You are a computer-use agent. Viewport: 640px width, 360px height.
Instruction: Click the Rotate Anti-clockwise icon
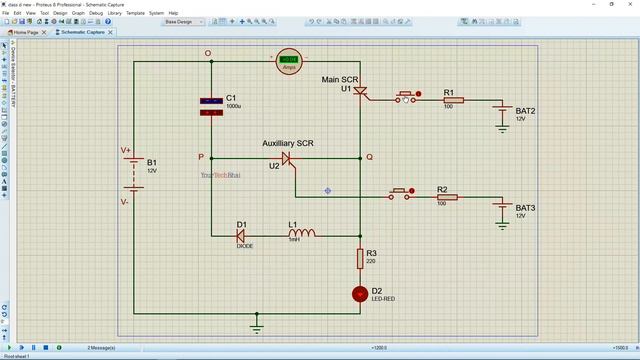(4, 315)
